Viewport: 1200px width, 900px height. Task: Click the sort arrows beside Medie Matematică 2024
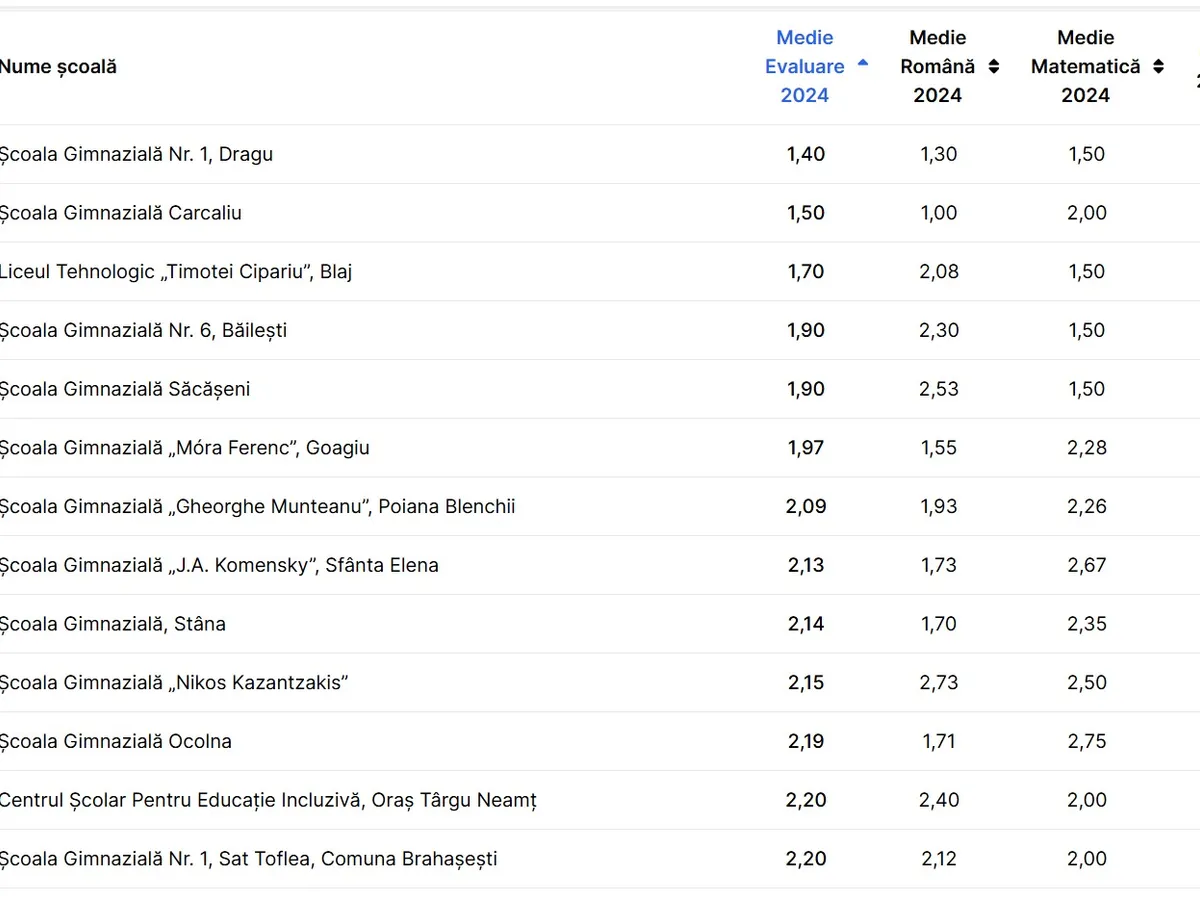pyautogui.click(x=1158, y=67)
